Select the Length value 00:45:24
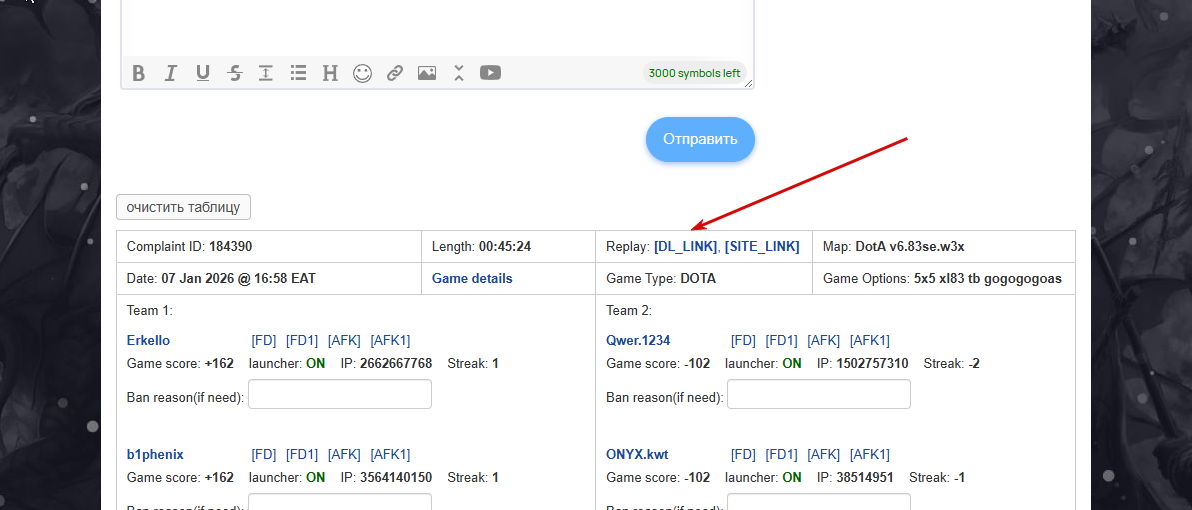The image size is (1192, 510). 505,246
